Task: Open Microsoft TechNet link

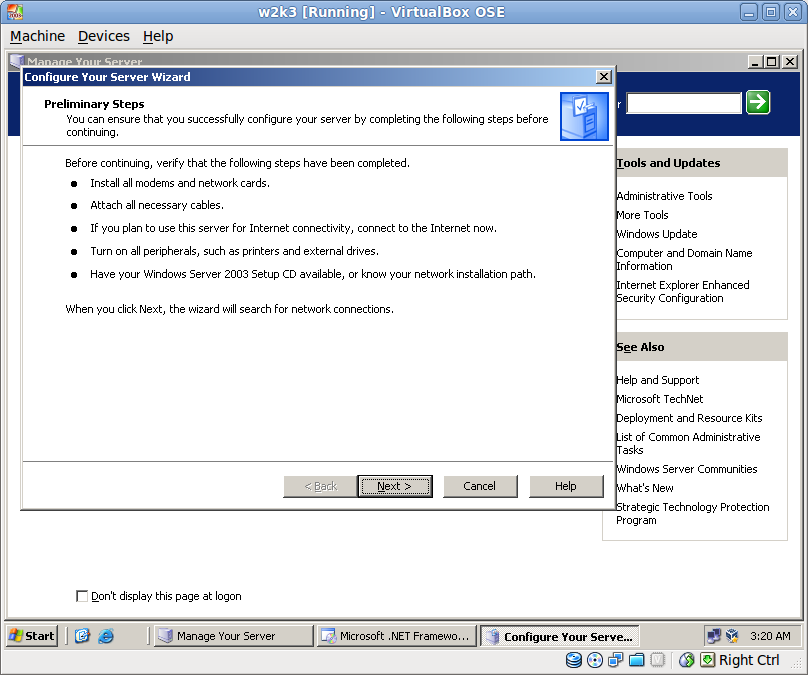Action: pos(660,399)
